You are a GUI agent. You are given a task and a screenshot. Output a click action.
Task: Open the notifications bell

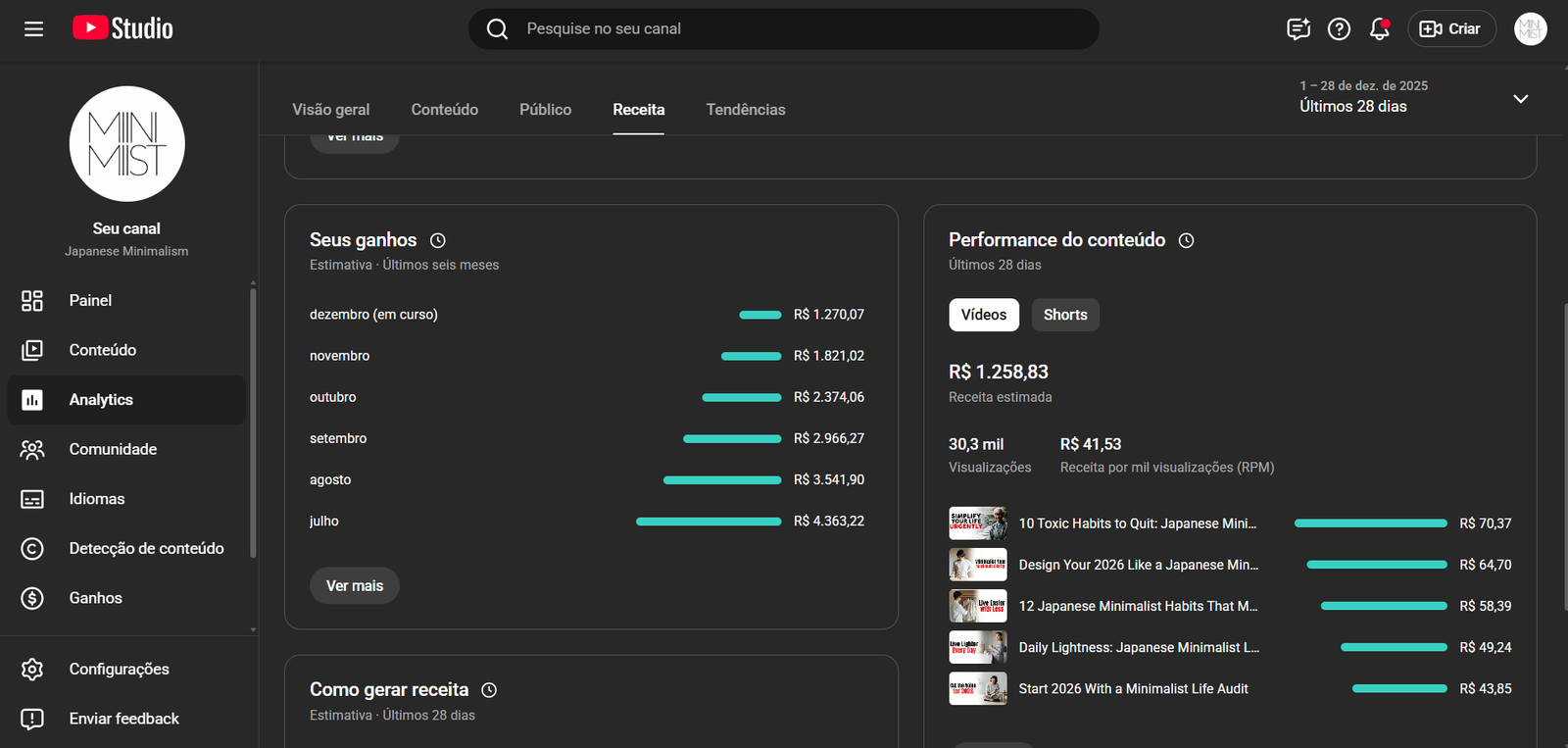pyautogui.click(x=1379, y=29)
